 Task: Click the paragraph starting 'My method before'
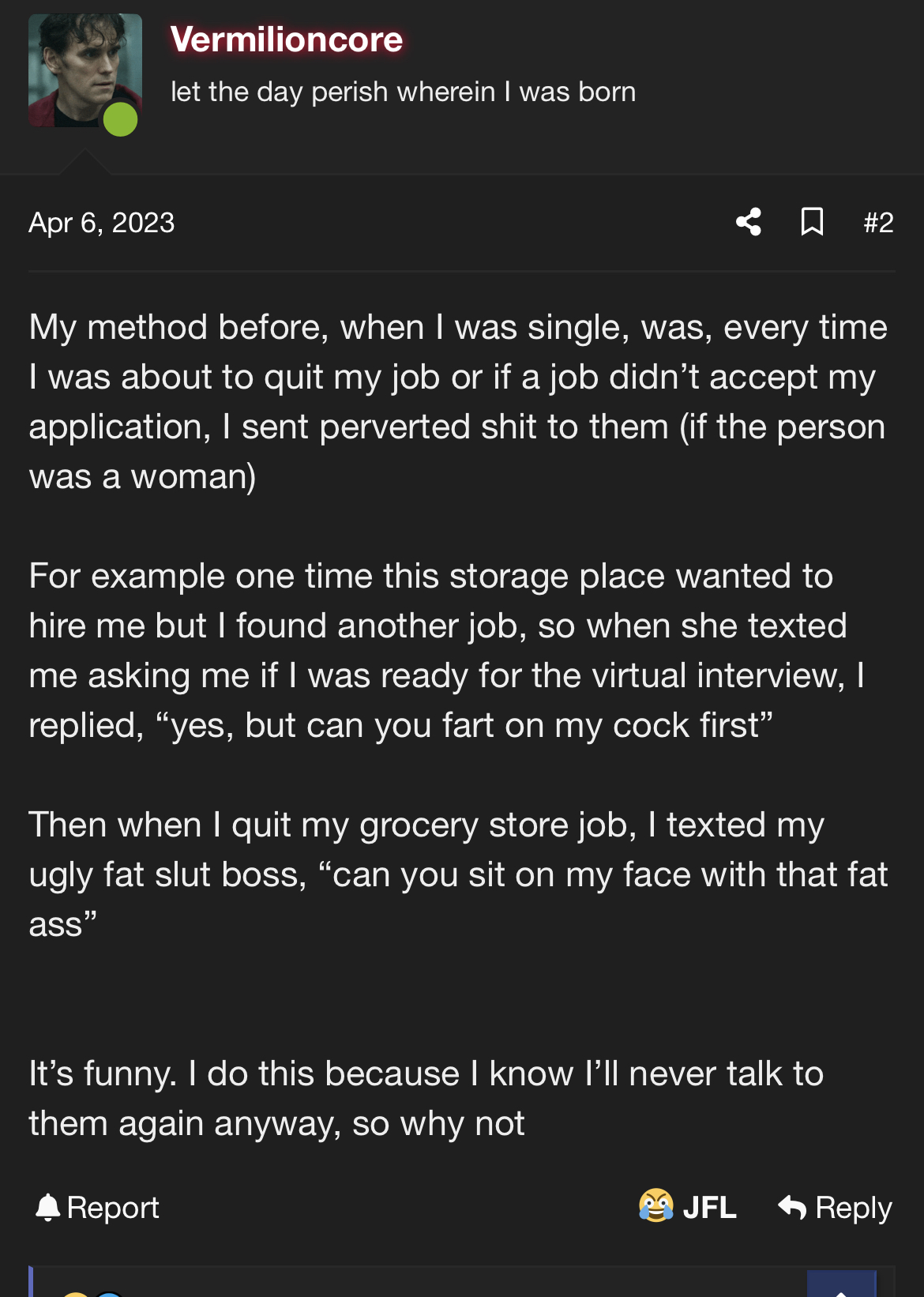pos(458,402)
